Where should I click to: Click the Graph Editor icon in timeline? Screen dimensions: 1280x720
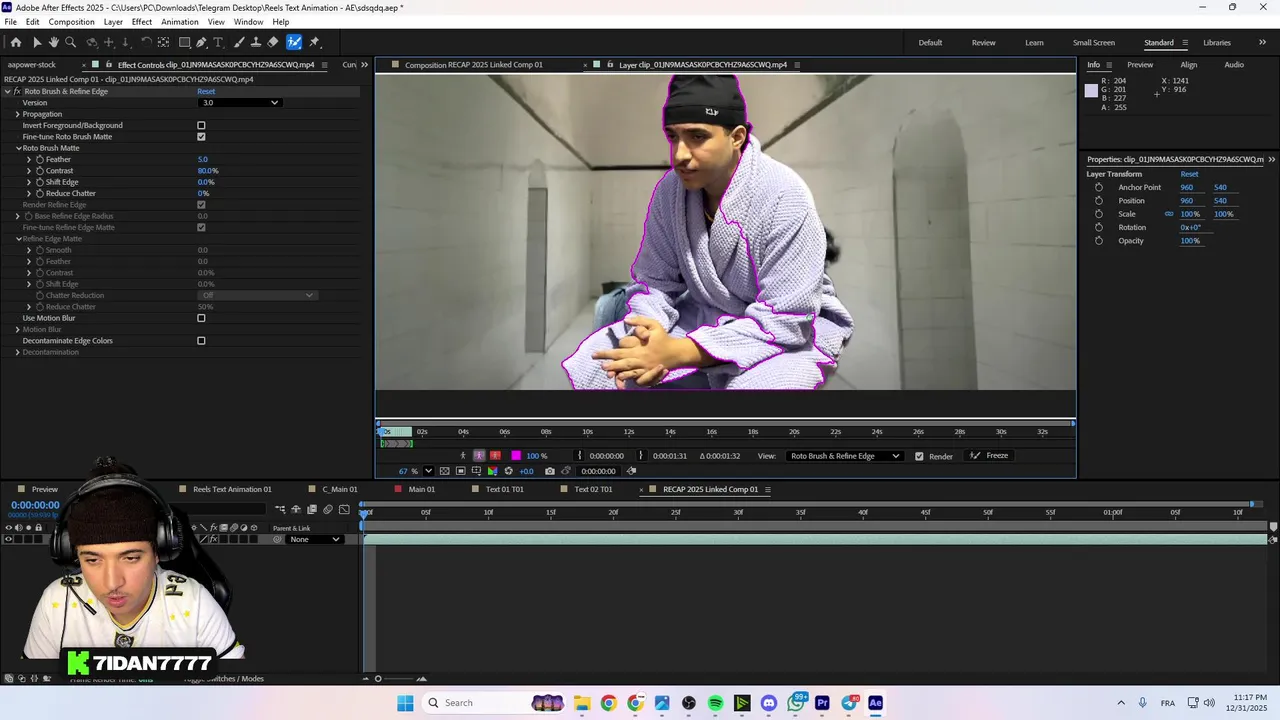[344, 510]
